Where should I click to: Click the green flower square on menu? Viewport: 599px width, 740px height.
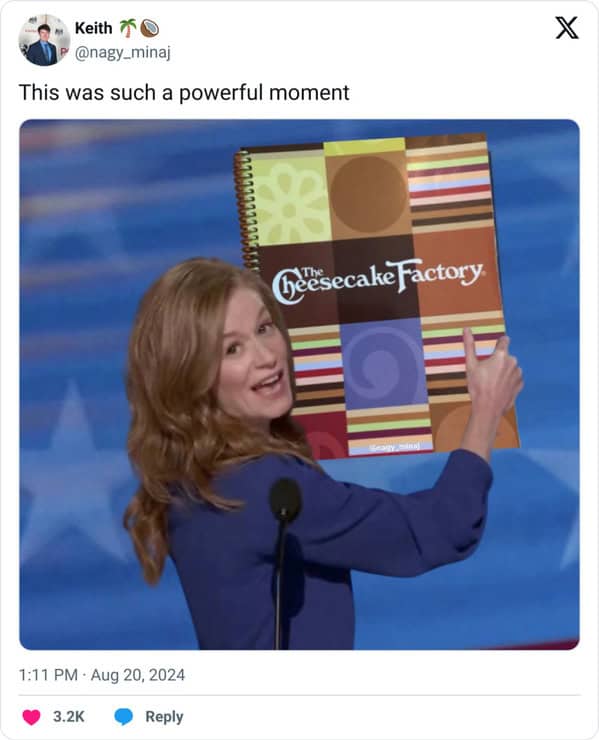(291, 201)
